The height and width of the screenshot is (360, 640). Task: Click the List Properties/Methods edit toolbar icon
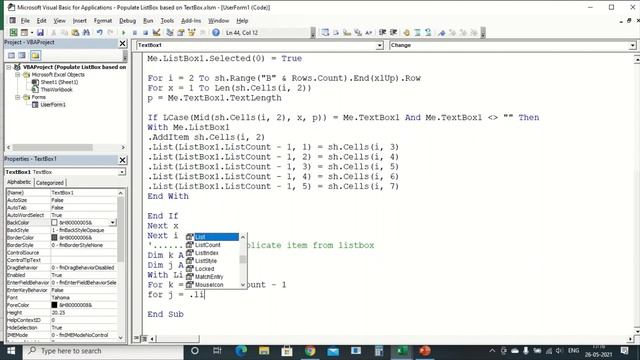(325, 33)
